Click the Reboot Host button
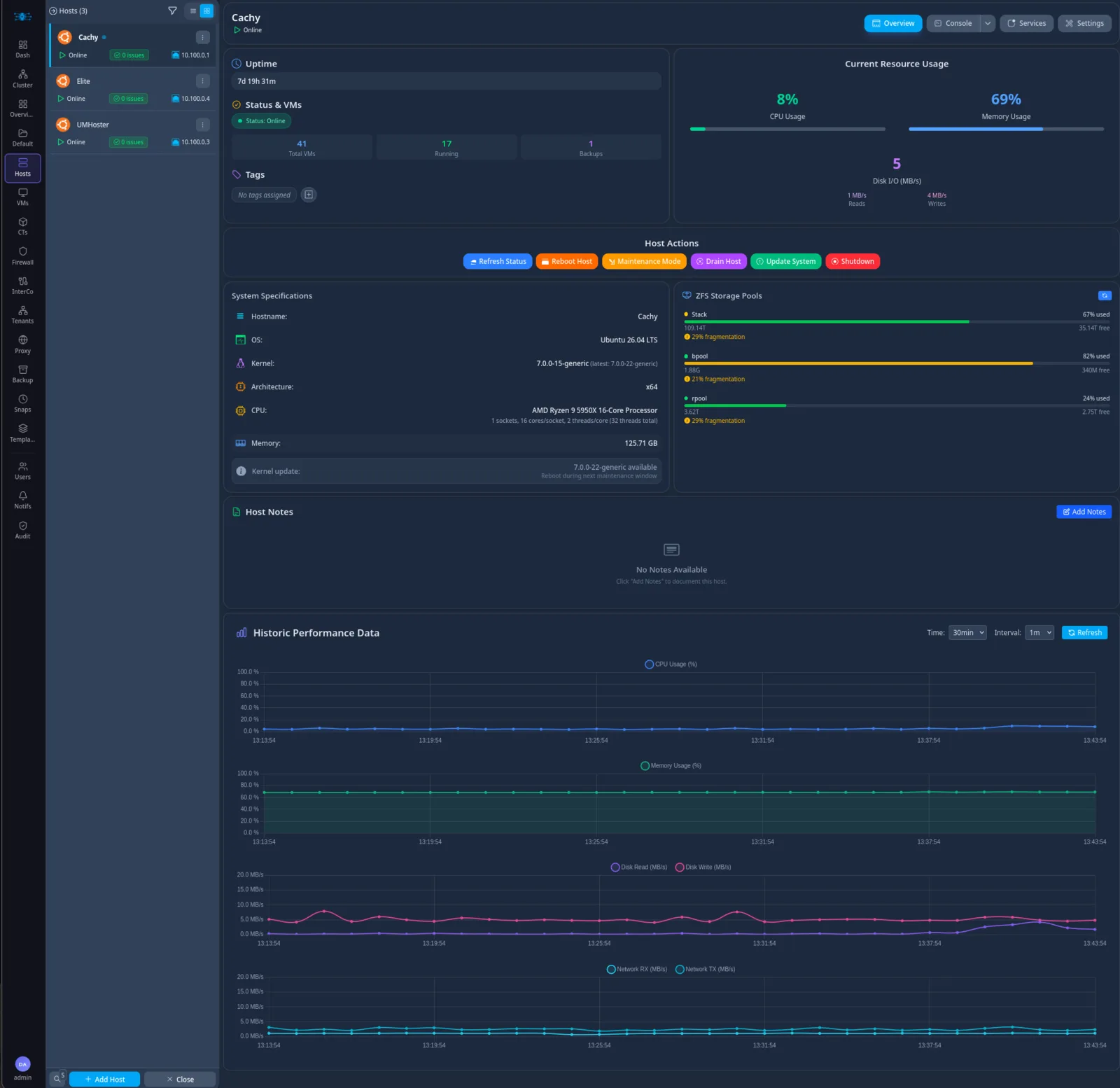 pyautogui.click(x=567, y=261)
